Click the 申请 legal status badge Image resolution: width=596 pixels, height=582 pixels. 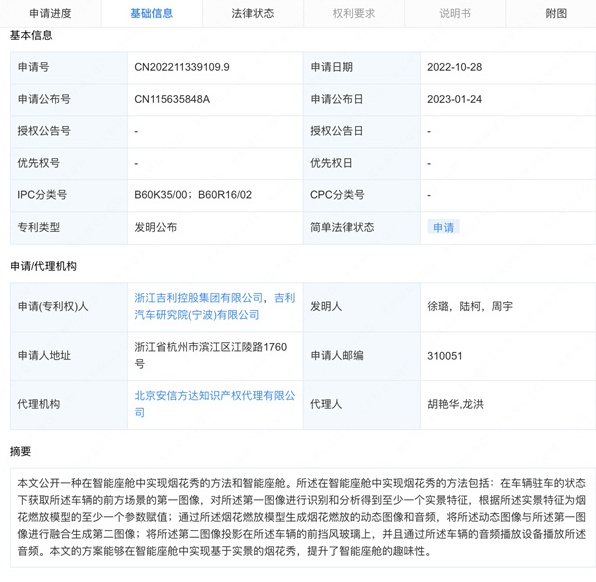pyautogui.click(x=443, y=227)
